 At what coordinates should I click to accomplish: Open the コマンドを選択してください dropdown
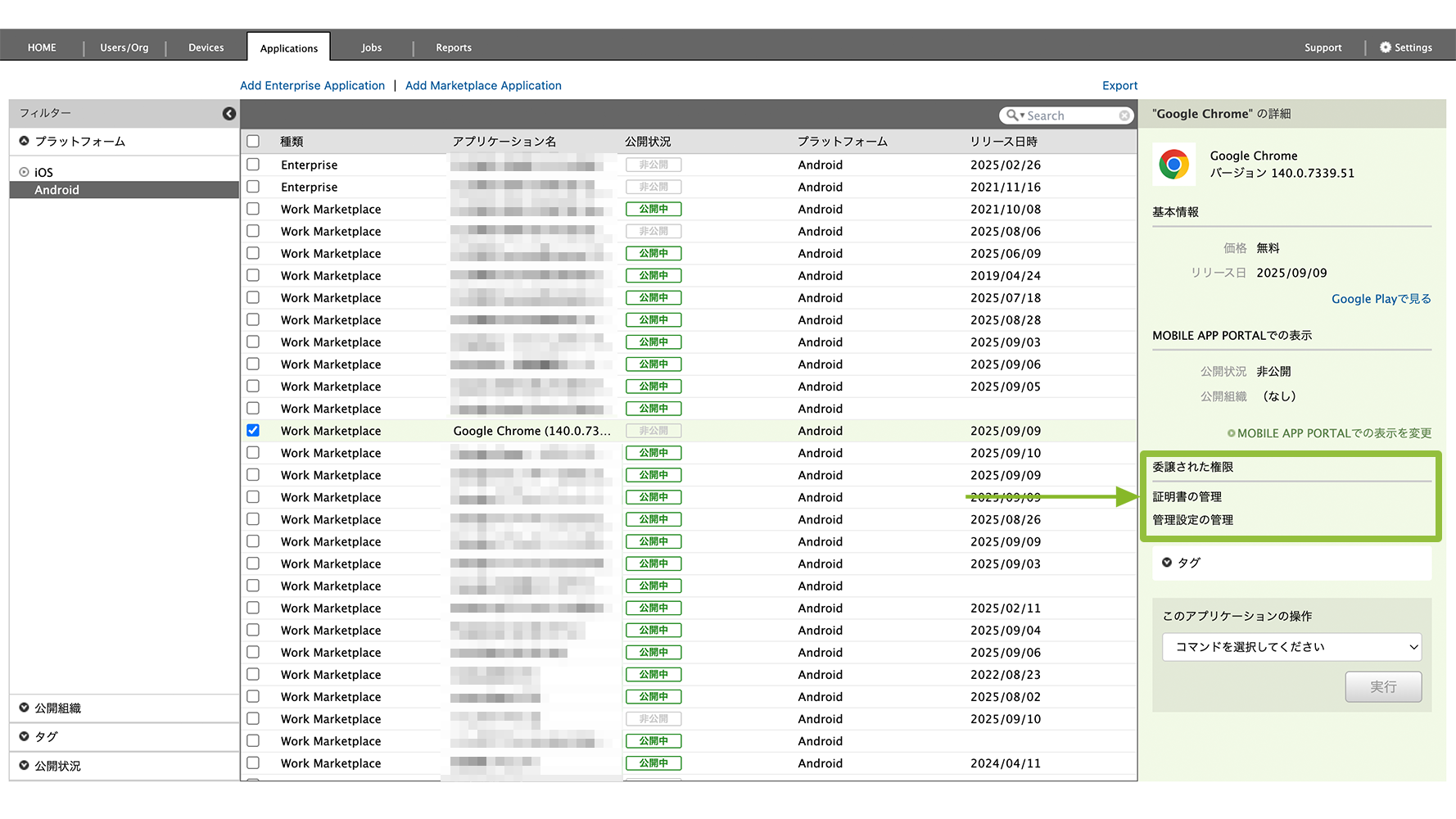click(x=1291, y=647)
